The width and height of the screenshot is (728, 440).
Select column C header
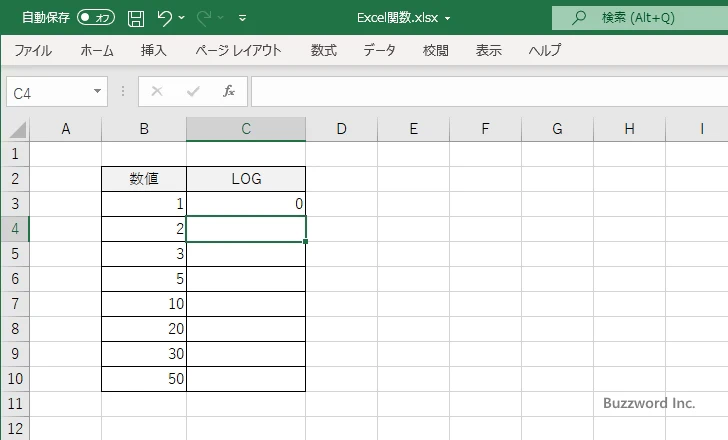246,129
